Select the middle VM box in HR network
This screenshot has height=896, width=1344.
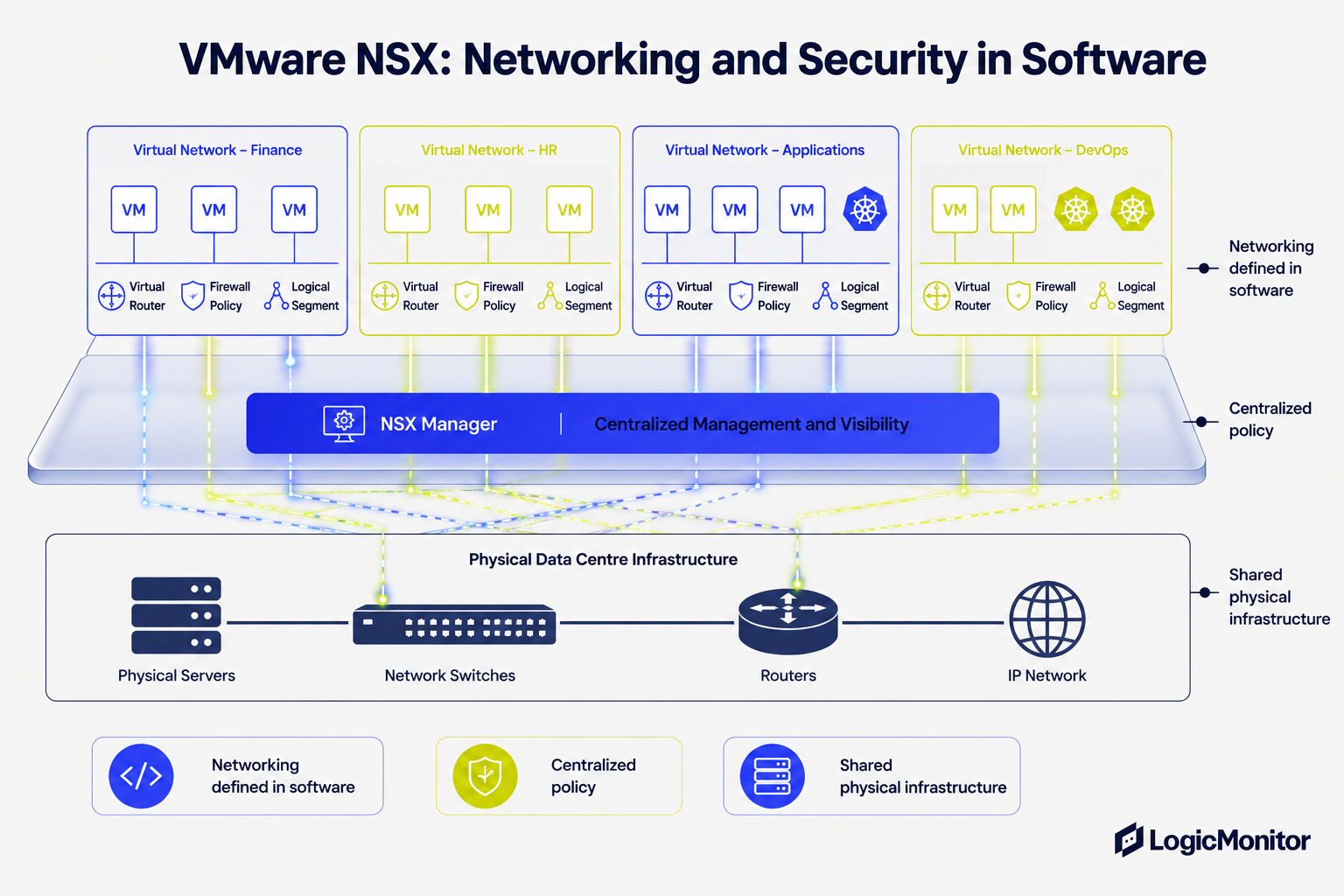pyautogui.click(x=487, y=209)
